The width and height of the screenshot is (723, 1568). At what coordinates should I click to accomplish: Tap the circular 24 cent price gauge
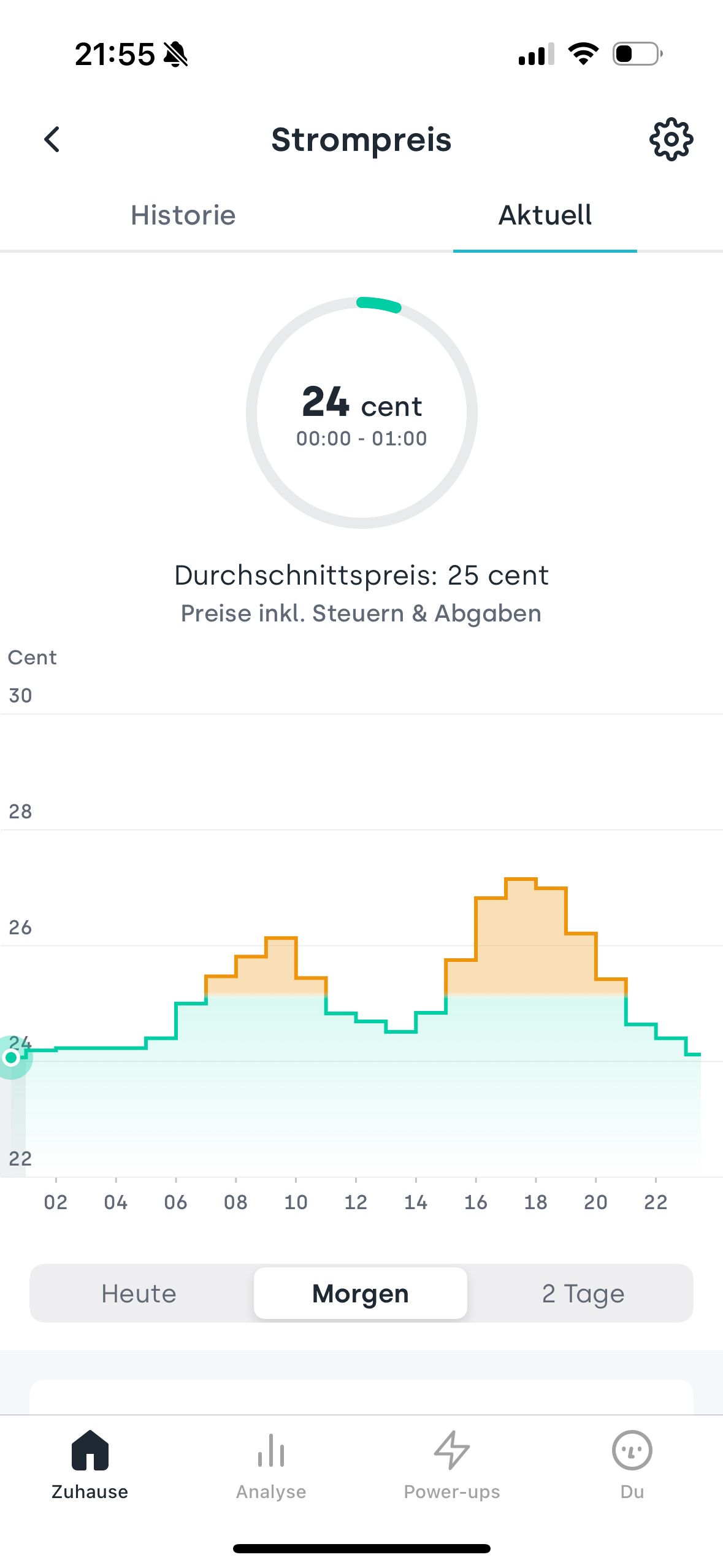(x=362, y=413)
